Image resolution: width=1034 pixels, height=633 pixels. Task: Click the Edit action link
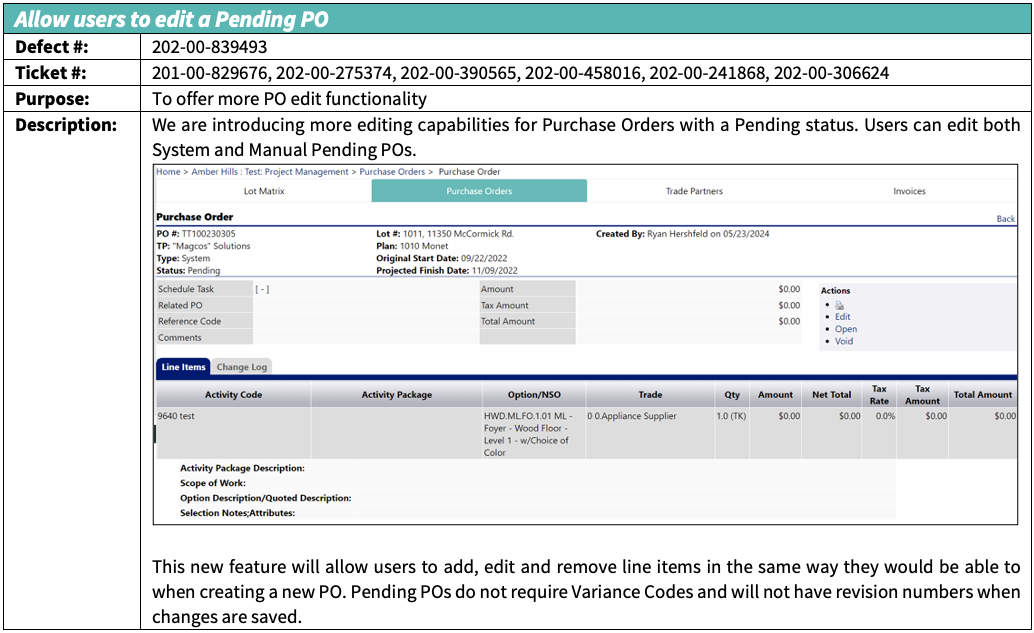pyautogui.click(x=842, y=317)
